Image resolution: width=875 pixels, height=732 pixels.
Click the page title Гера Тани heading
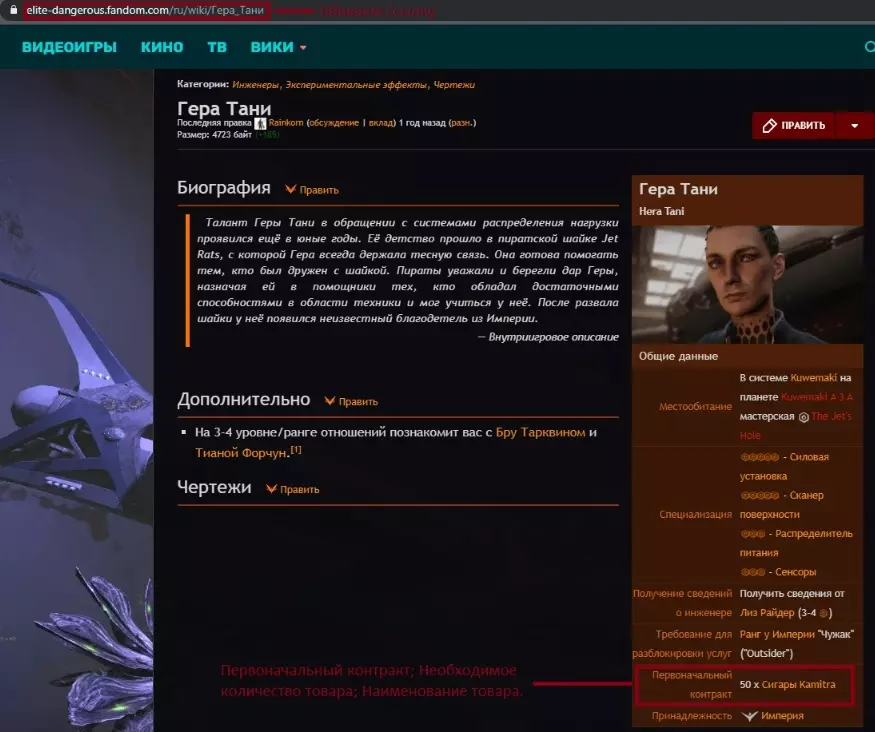(x=224, y=108)
